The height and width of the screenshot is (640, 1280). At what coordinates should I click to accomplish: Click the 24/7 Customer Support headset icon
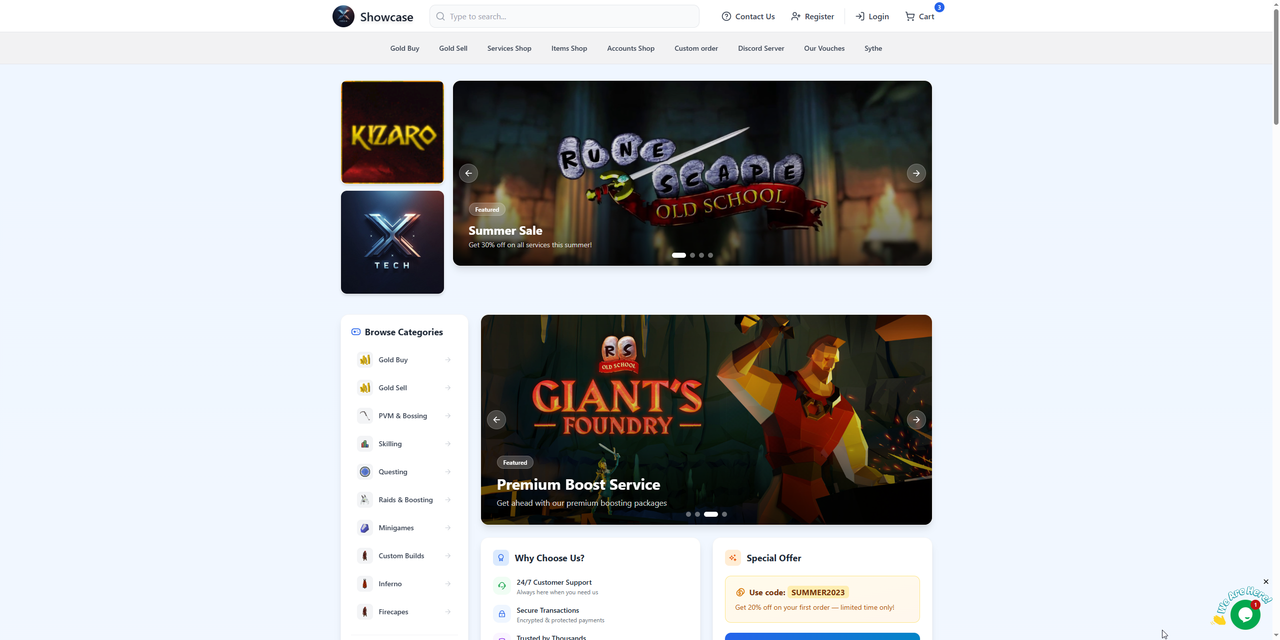click(502, 586)
